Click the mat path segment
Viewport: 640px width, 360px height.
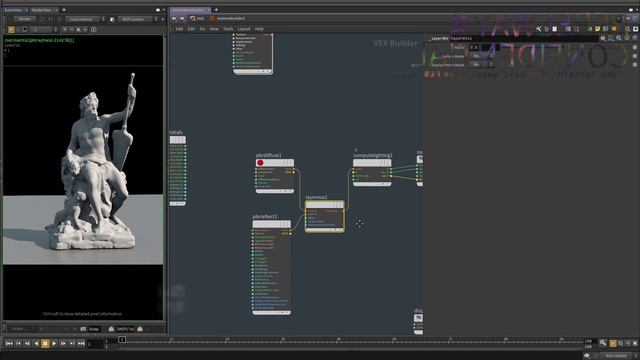(x=197, y=18)
